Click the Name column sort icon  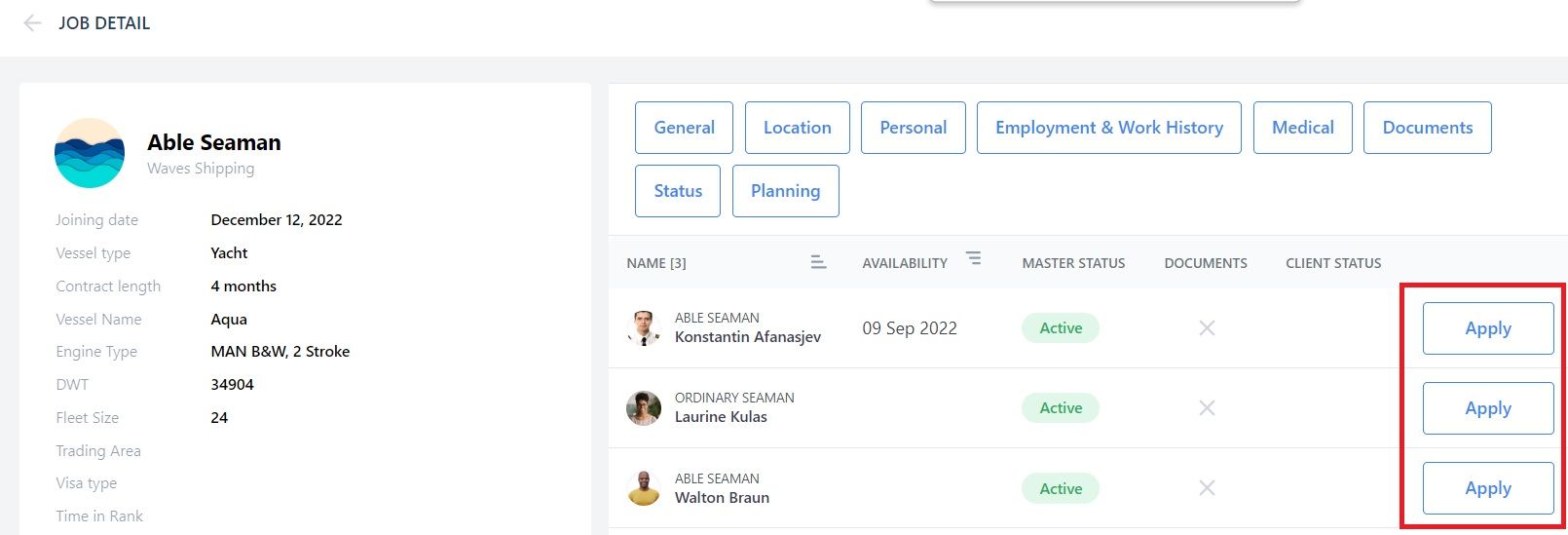[x=818, y=262]
